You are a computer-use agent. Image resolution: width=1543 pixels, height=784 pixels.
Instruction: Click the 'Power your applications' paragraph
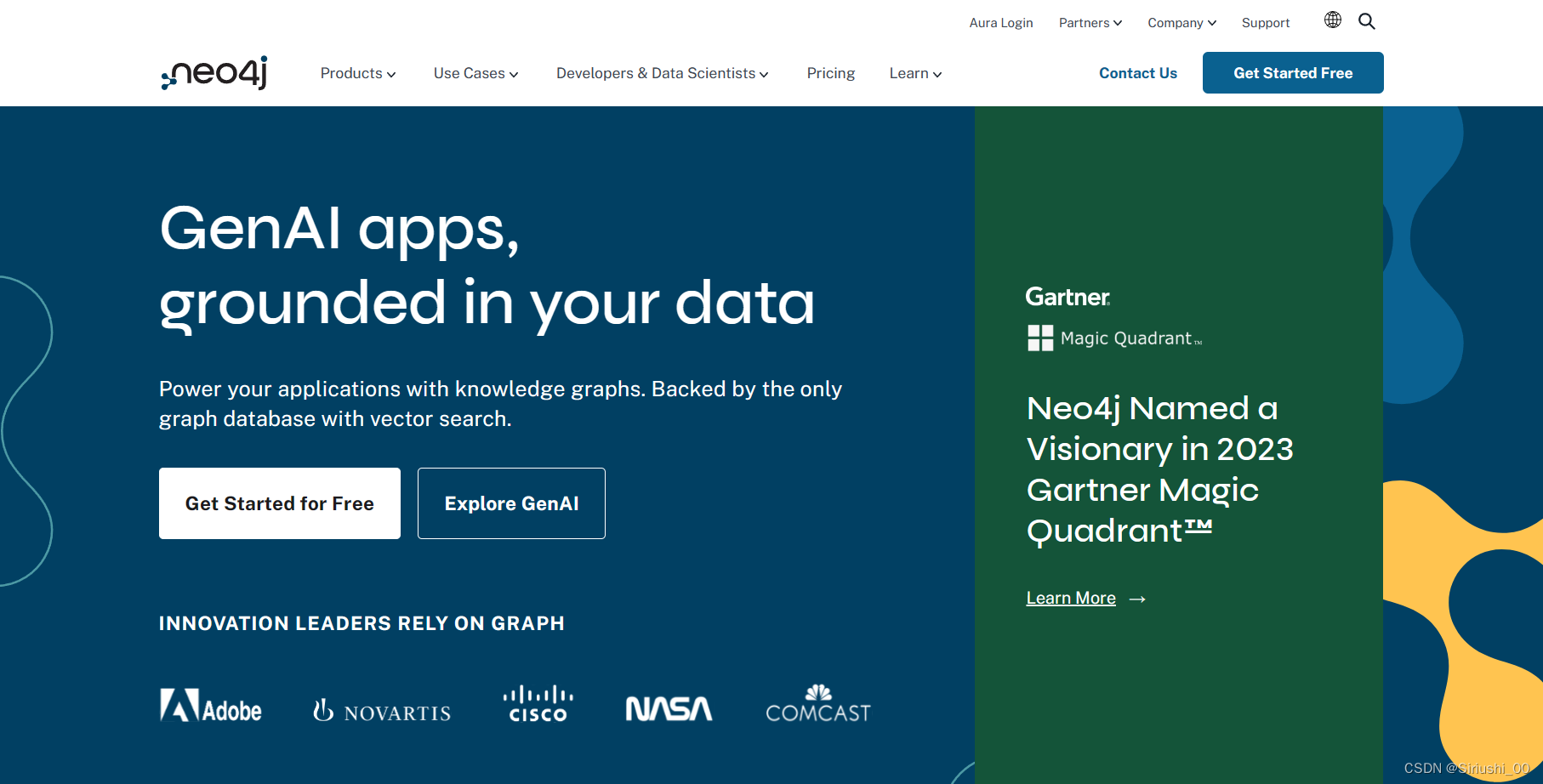(500, 404)
